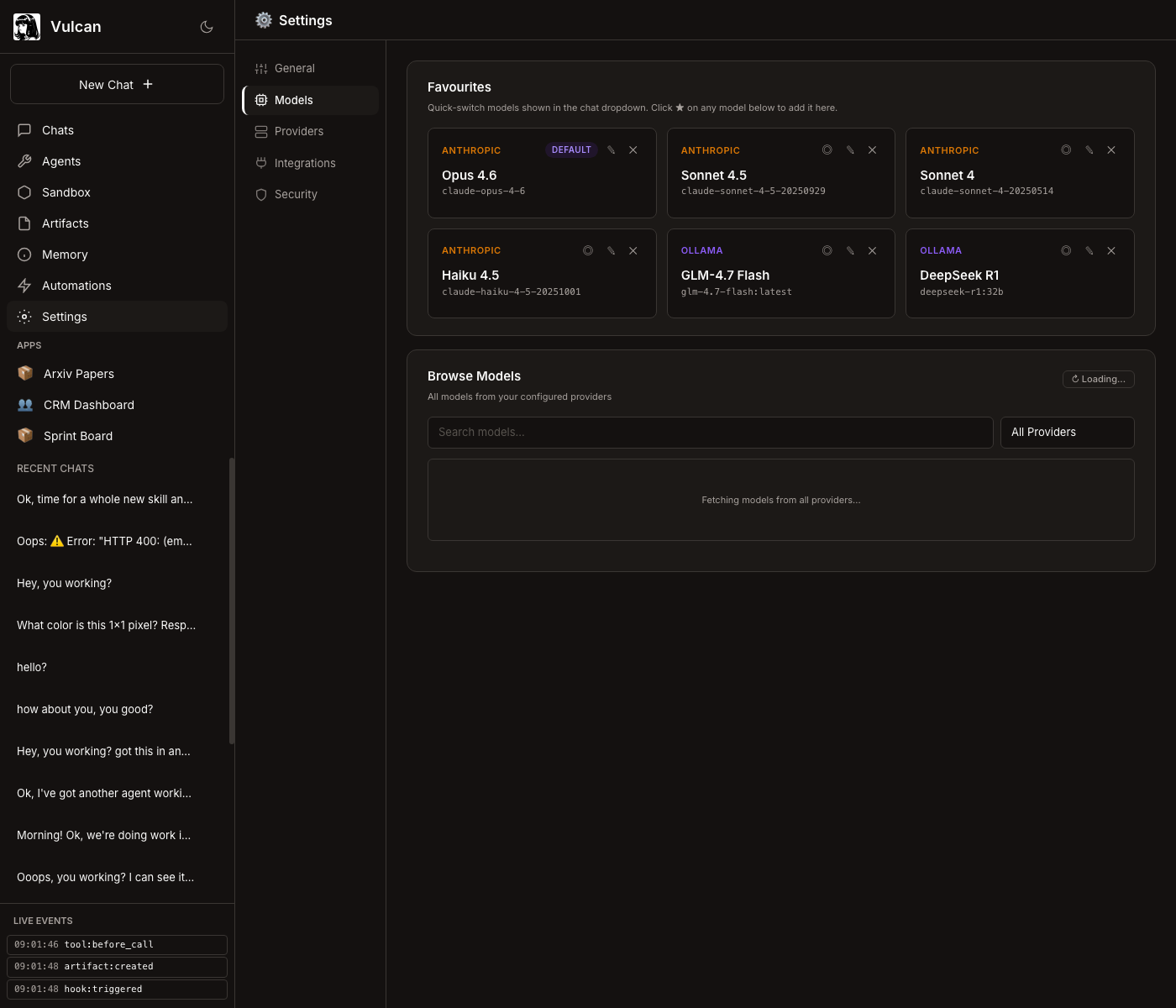Remove Sonnet 4 from favourites
1176x1008 pixels.
tap(1111, 150)
